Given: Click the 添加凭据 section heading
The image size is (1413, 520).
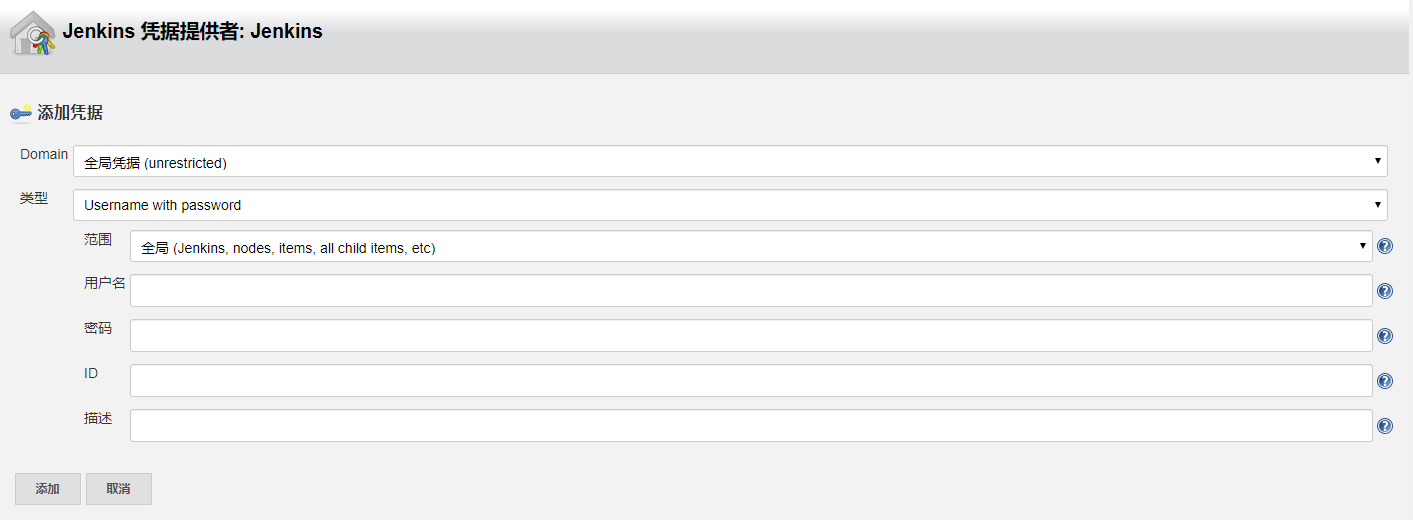Looking at the screenshot, I should (70, 114).
